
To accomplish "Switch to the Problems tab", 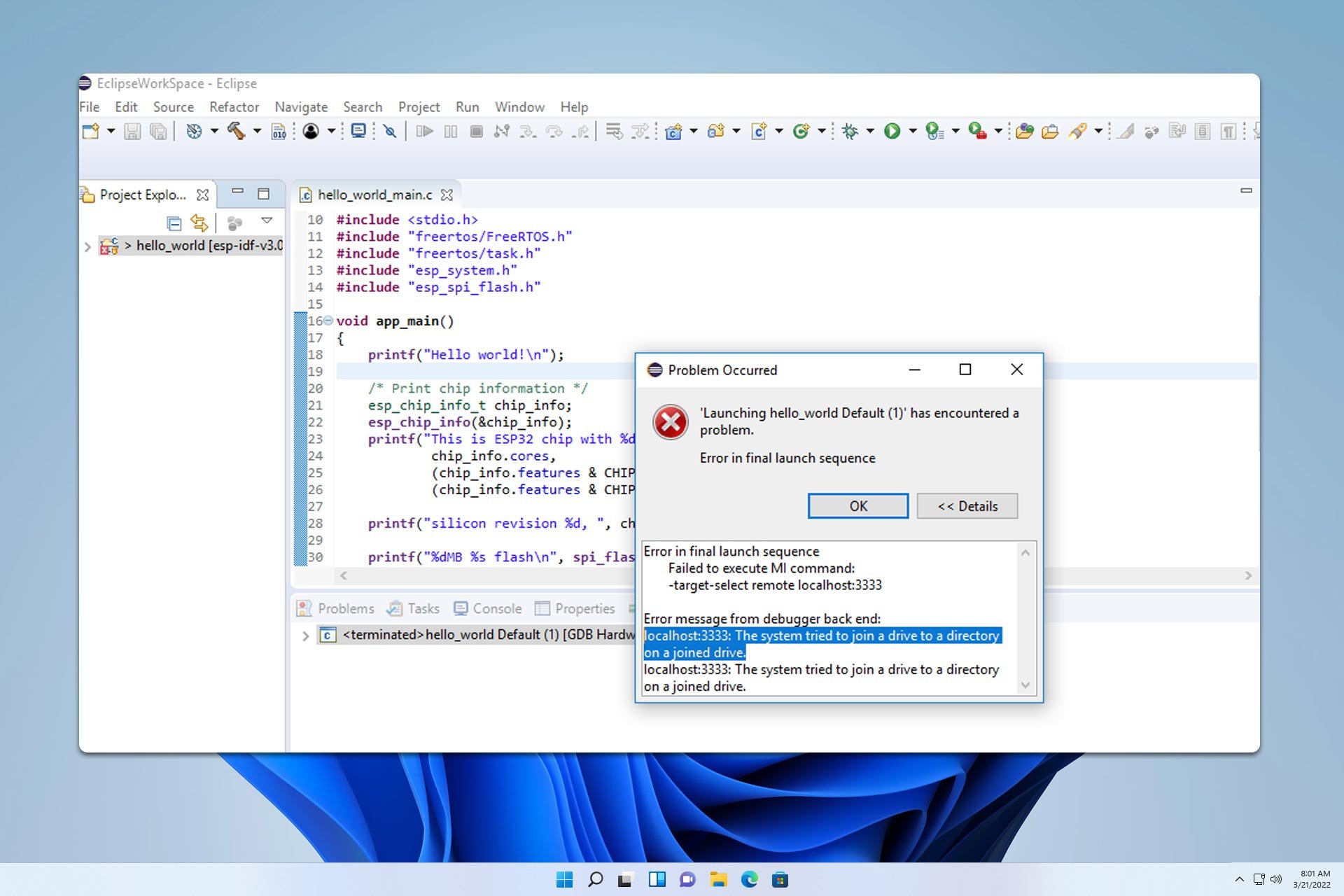I will [345, 607].
